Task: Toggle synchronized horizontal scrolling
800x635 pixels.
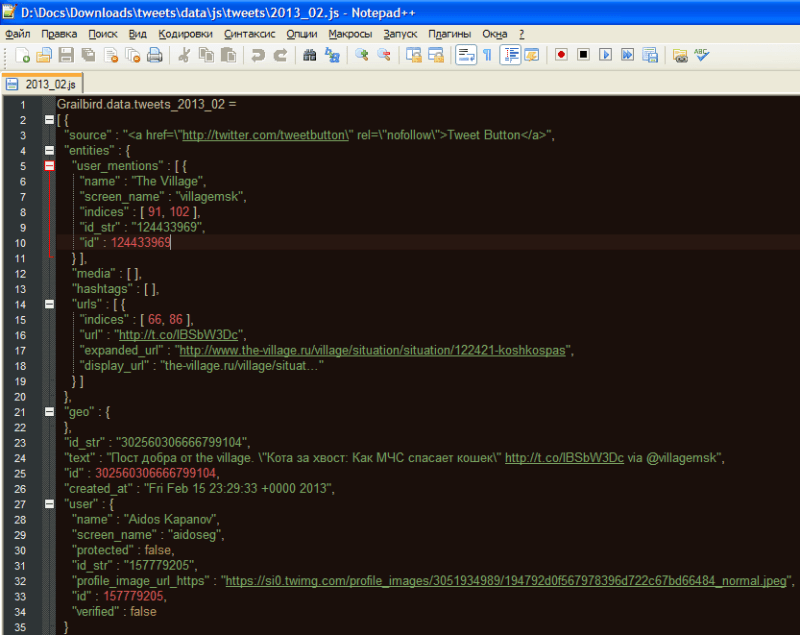Action: 436,55
